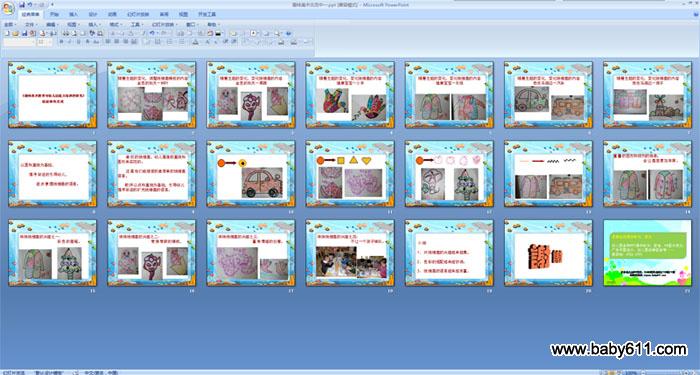
Task: Click the 开发工具 ribbon tab
Action: click(207, 14)
